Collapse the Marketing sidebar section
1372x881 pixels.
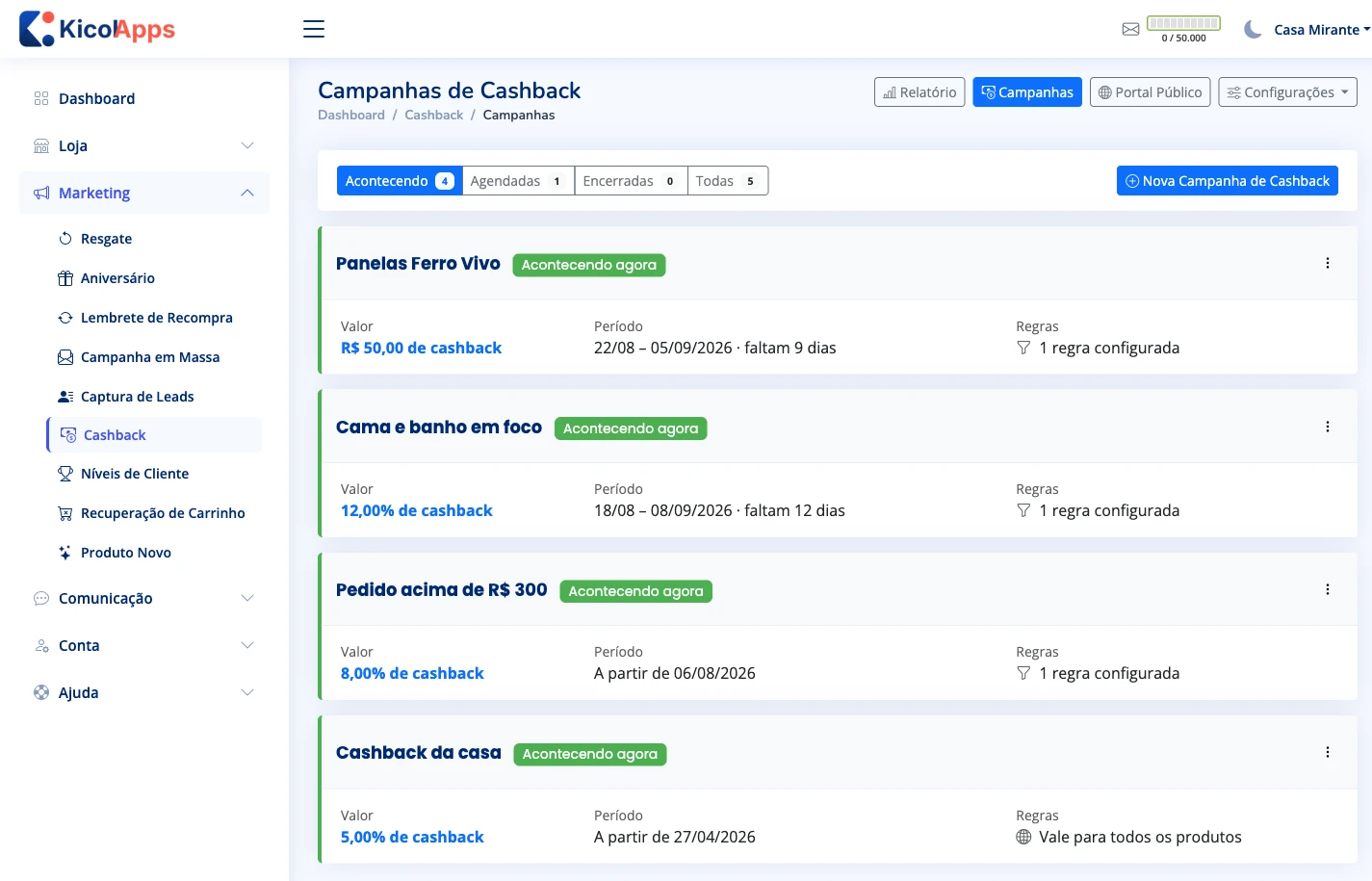144,193
